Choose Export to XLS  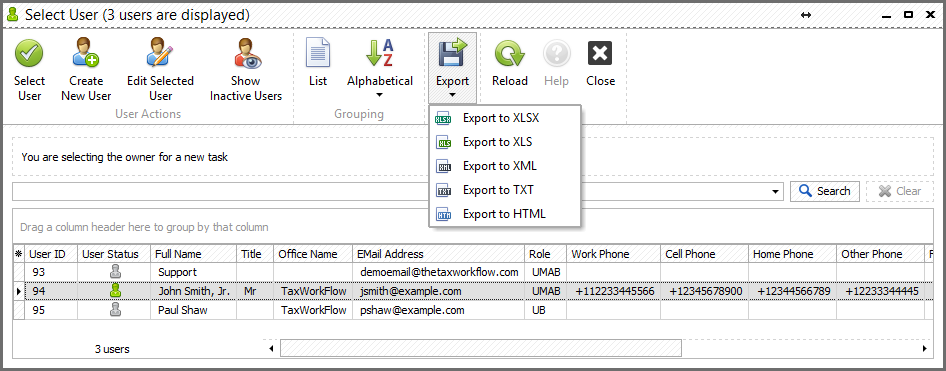pos(504,142)
